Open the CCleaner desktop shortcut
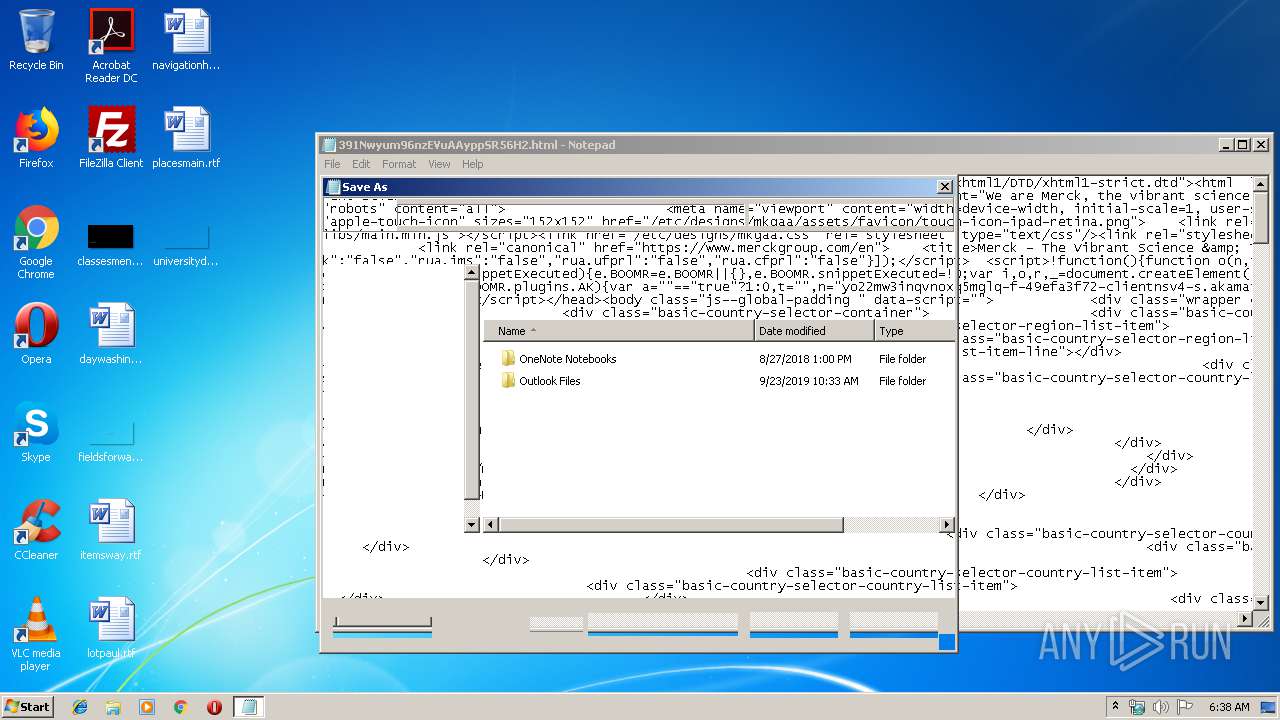 36,530
